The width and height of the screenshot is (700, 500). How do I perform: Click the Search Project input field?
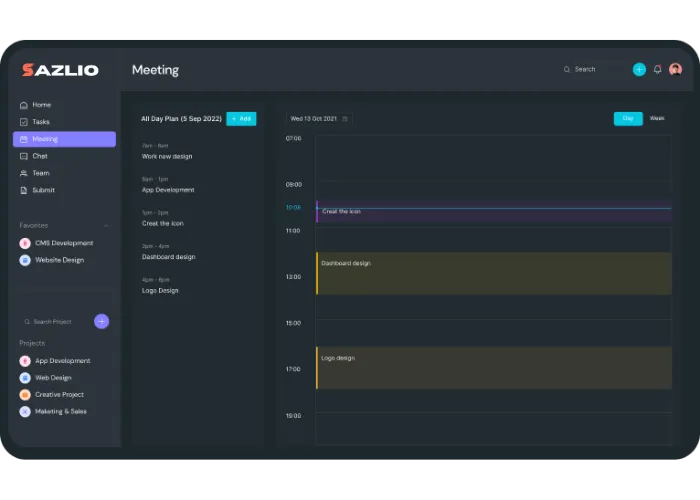click(x=55, y=322)
